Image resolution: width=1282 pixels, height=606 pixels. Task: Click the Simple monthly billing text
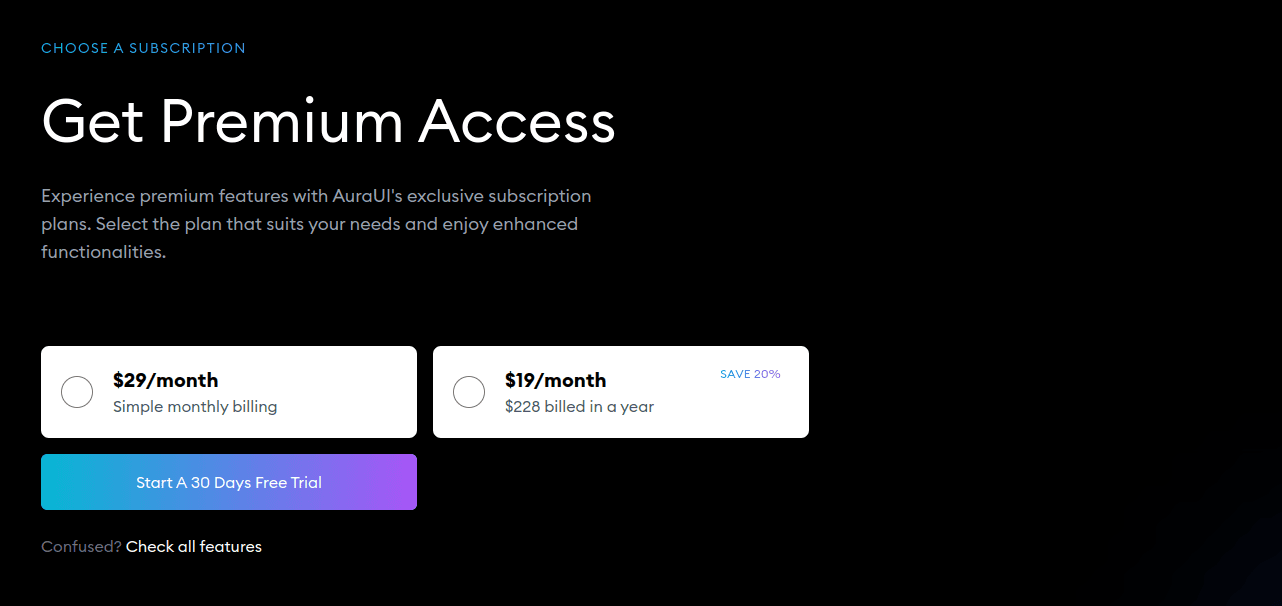coord(195,407)
